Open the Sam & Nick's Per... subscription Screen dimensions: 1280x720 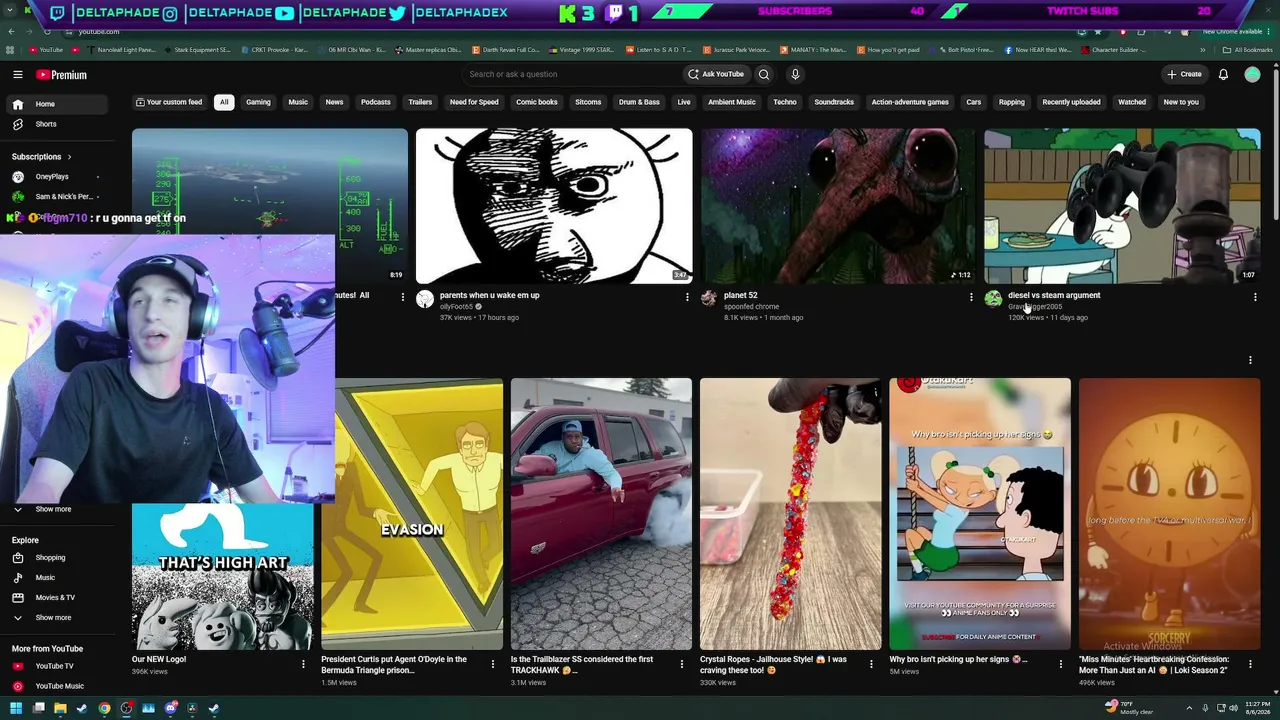tap(56, 197)
